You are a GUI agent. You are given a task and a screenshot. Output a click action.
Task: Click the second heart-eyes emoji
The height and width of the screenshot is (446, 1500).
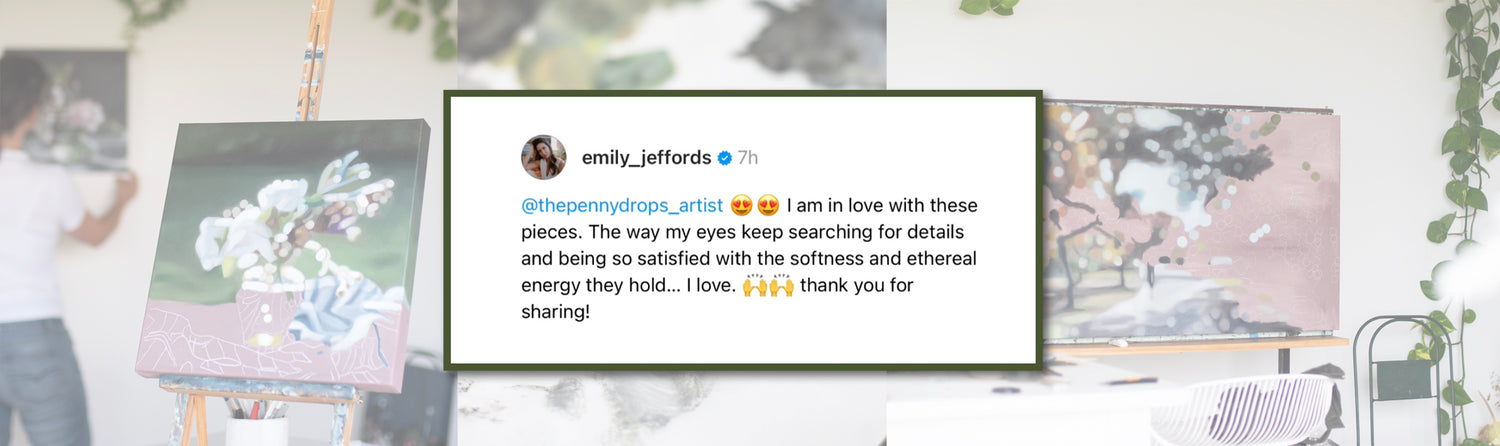(767, 206)
